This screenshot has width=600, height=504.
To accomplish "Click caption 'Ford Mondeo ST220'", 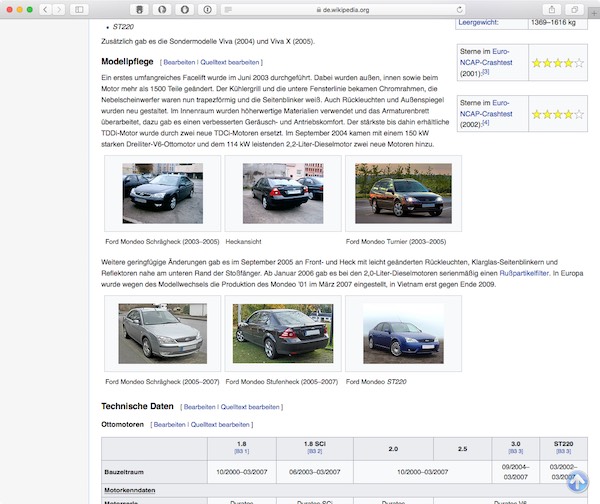I will click(x=376, y=382).
